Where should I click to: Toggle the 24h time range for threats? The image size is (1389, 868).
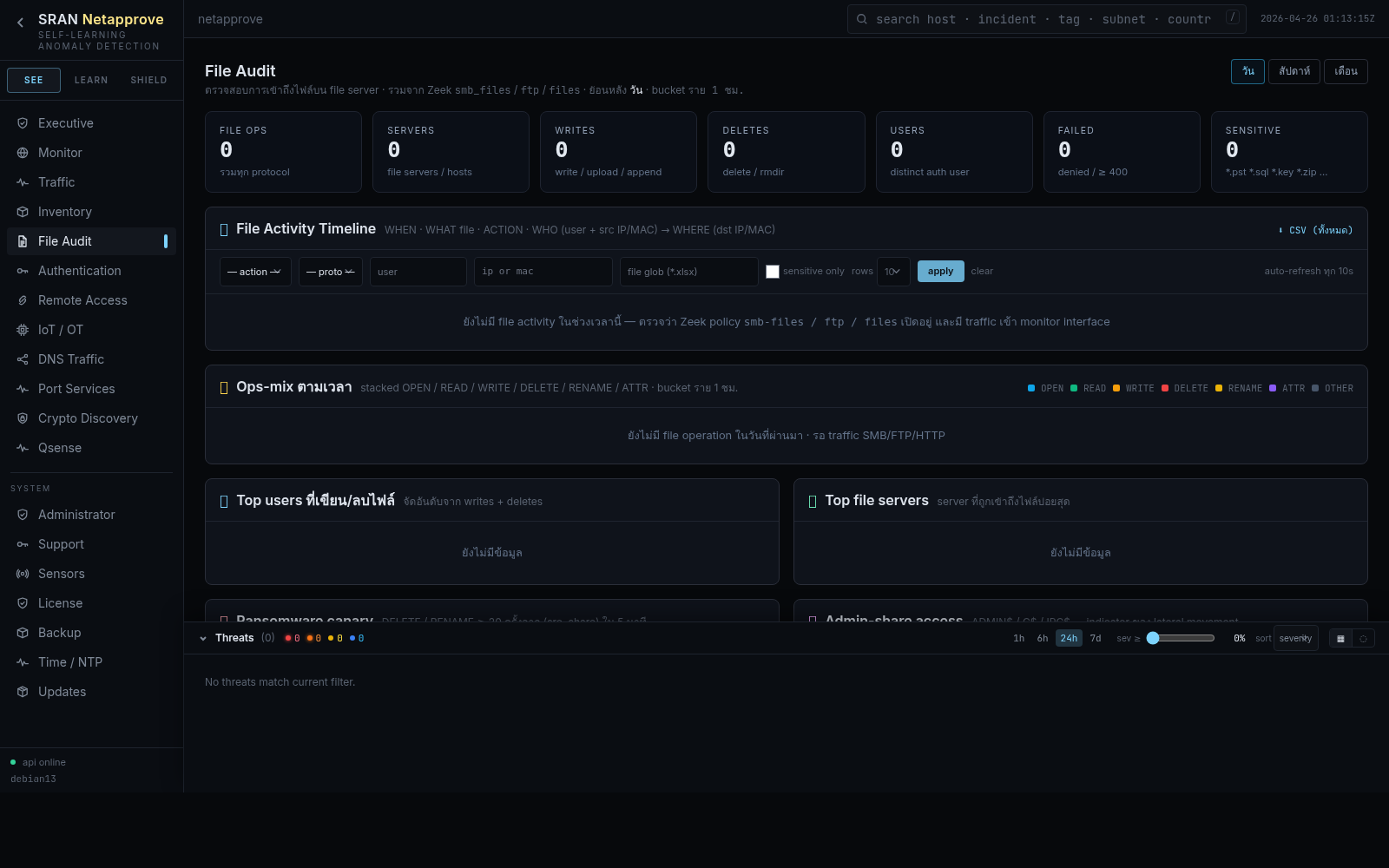tap(1069, 638)
